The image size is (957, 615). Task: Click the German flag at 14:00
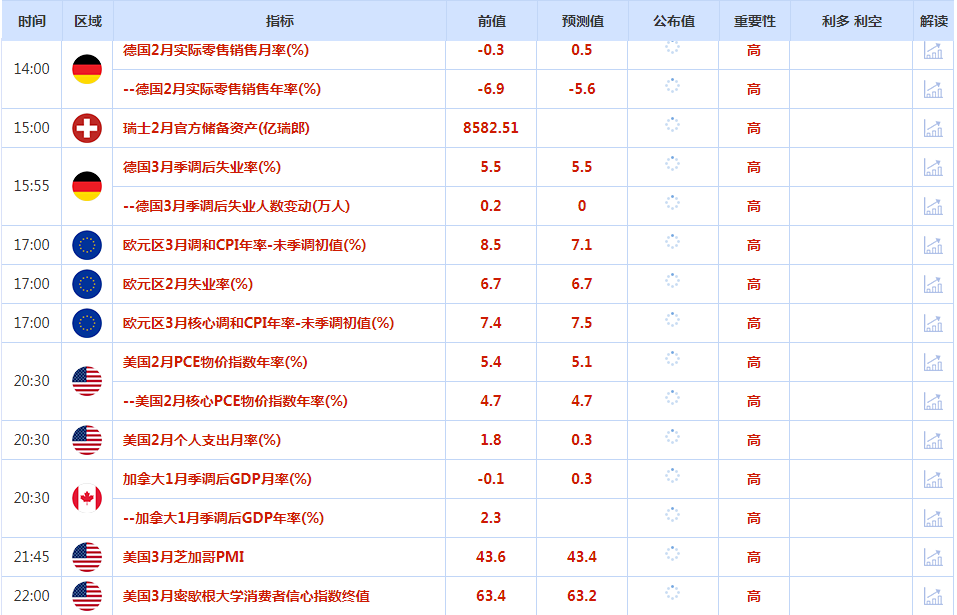87,69
